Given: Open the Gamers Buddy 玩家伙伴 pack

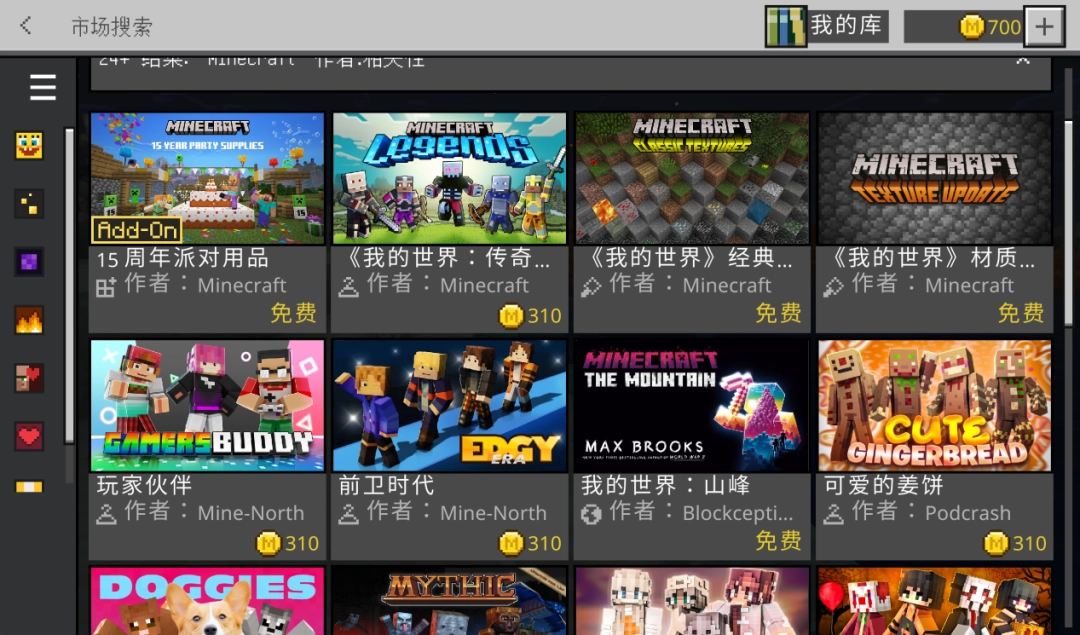Looking at the screenshot, I should (207, 406).
